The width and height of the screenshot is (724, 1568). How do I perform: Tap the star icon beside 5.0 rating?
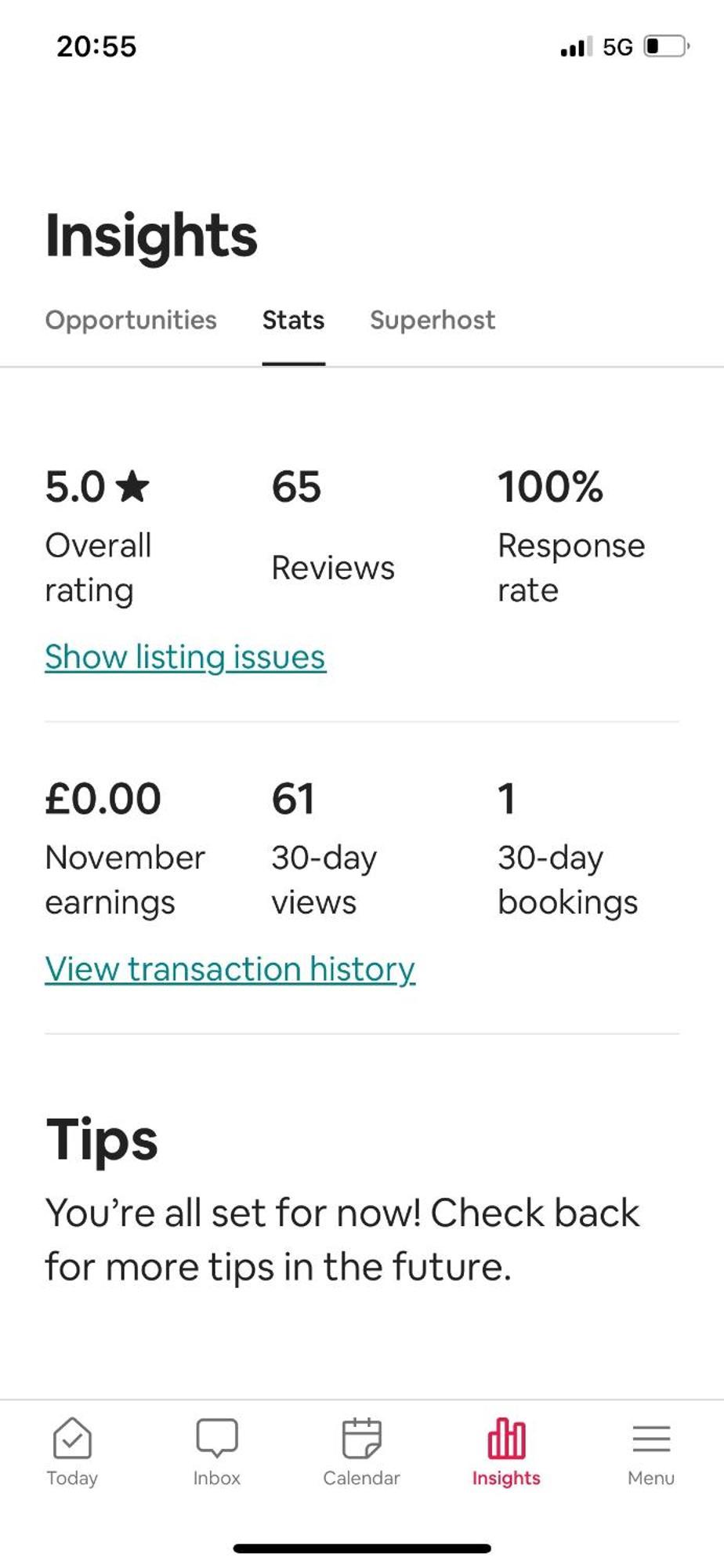click(132, 485)
